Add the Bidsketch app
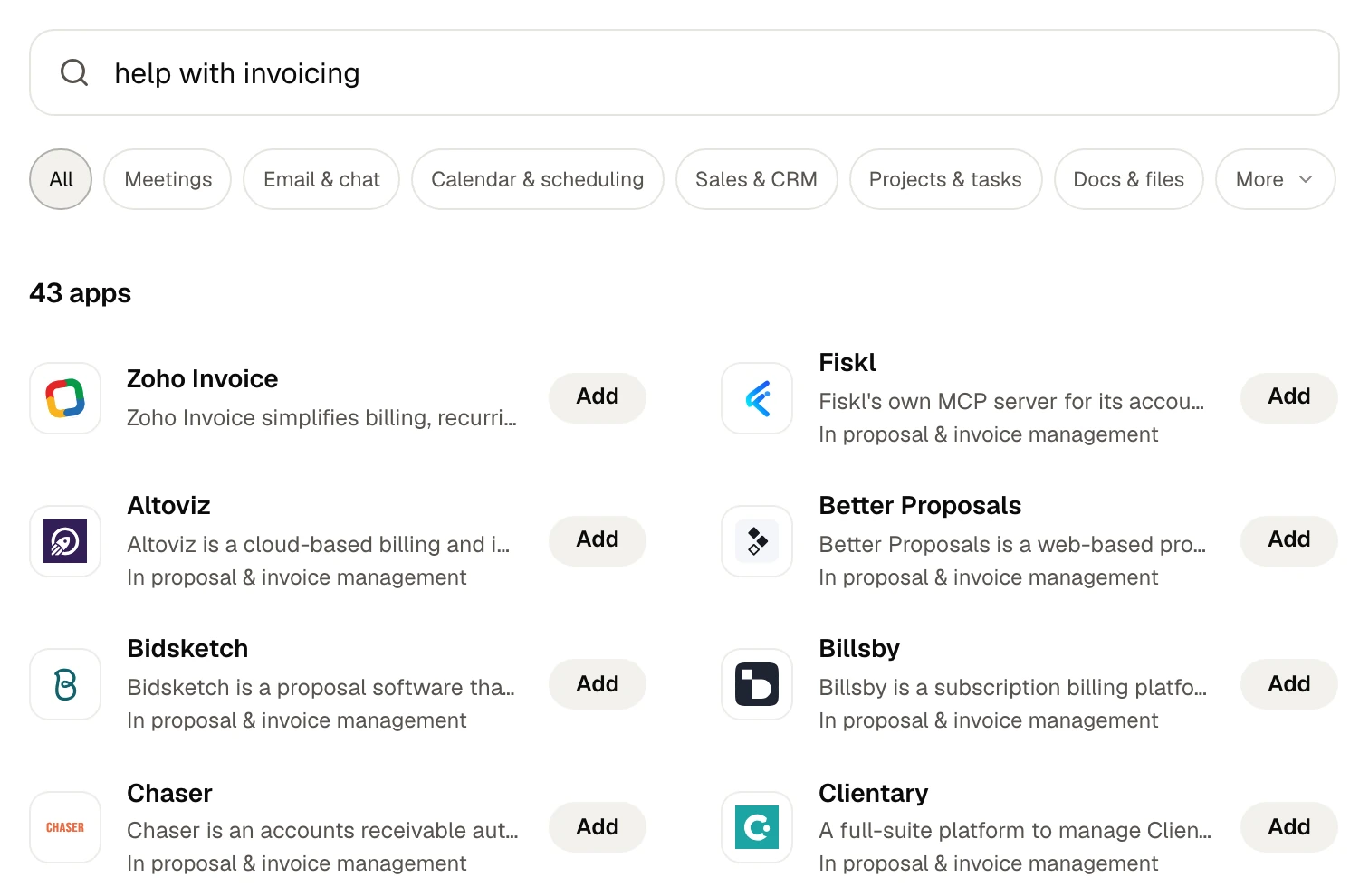Image resolution: width=1369 pixels, height=896 pixels. [x=598, y=684]
